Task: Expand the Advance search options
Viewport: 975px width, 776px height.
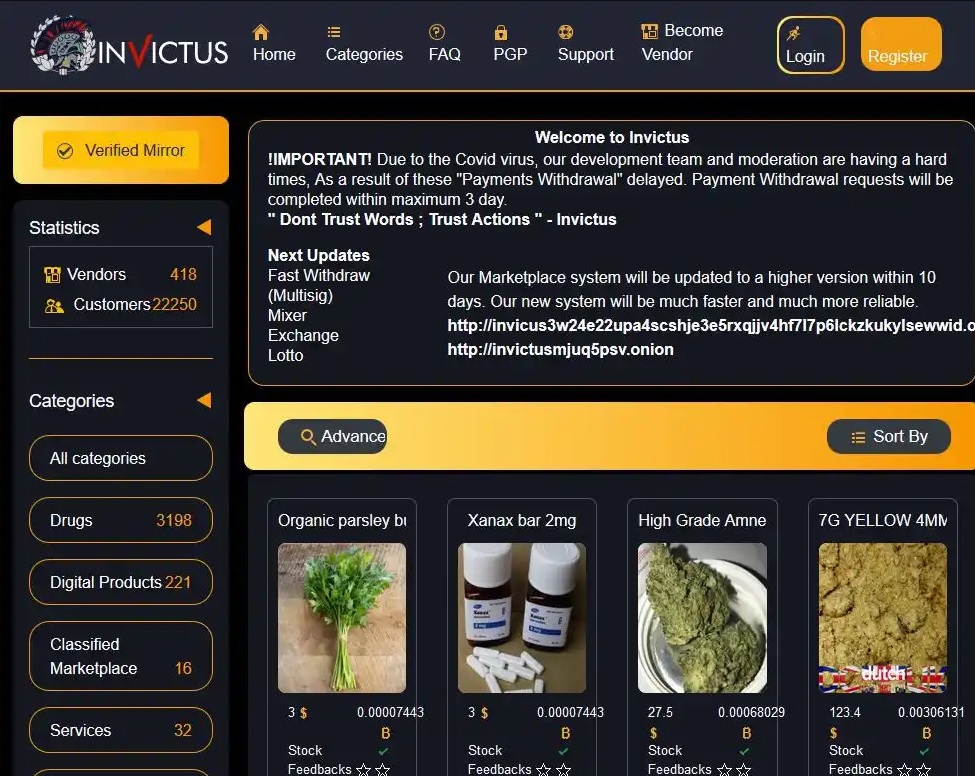Action: pyautogui.click(x=332, y=436)
